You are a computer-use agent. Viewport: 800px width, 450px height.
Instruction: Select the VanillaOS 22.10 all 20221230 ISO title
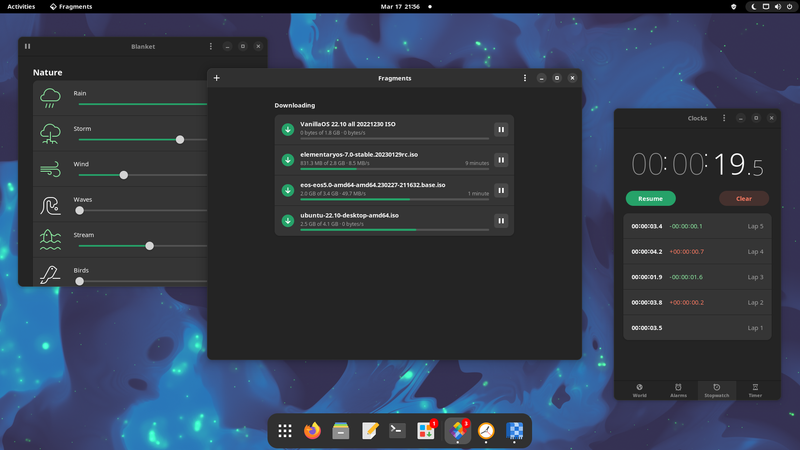coord(347,124)
